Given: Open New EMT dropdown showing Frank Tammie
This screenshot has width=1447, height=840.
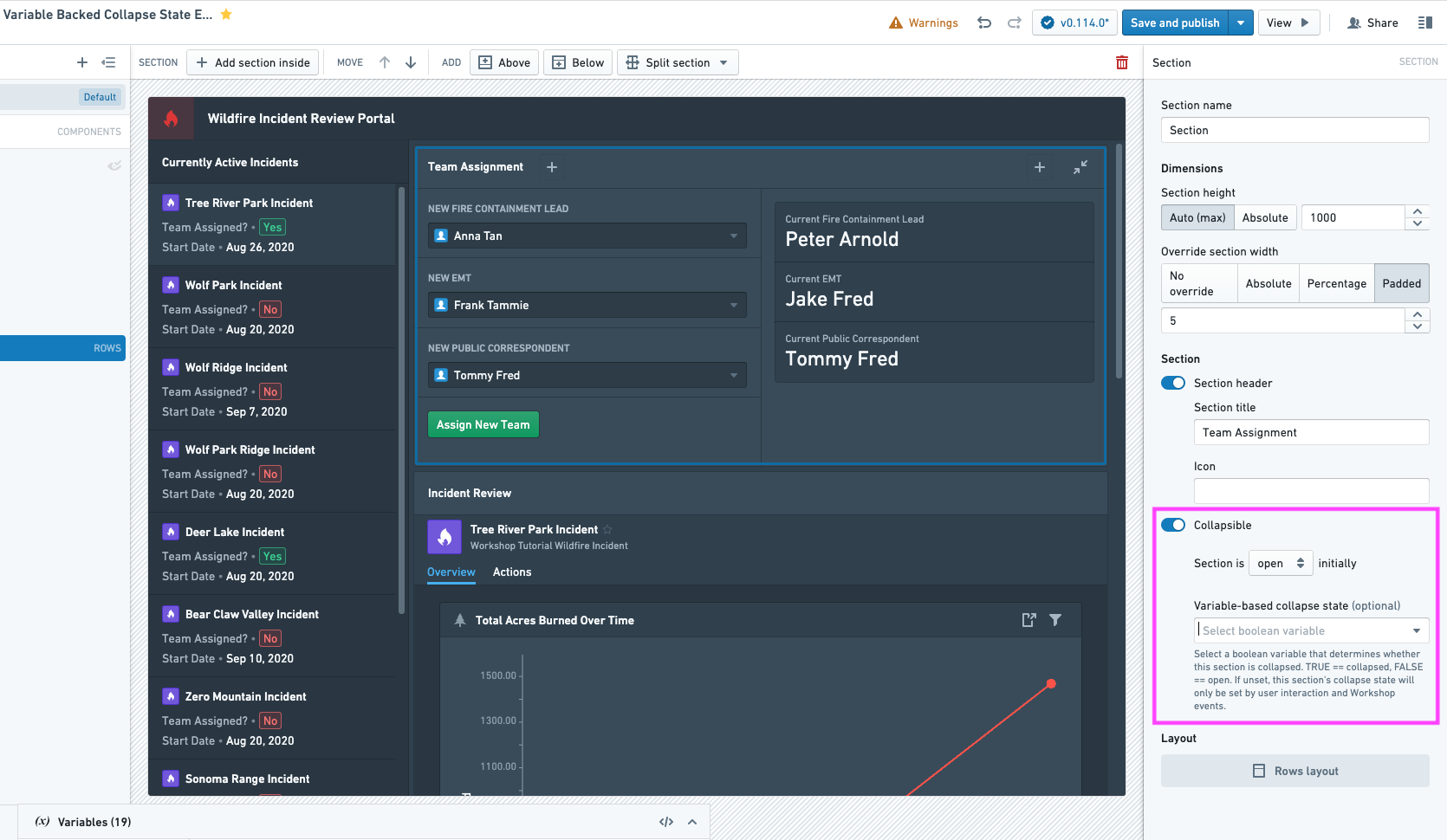Looking at the screenshot, I should 587,305.
